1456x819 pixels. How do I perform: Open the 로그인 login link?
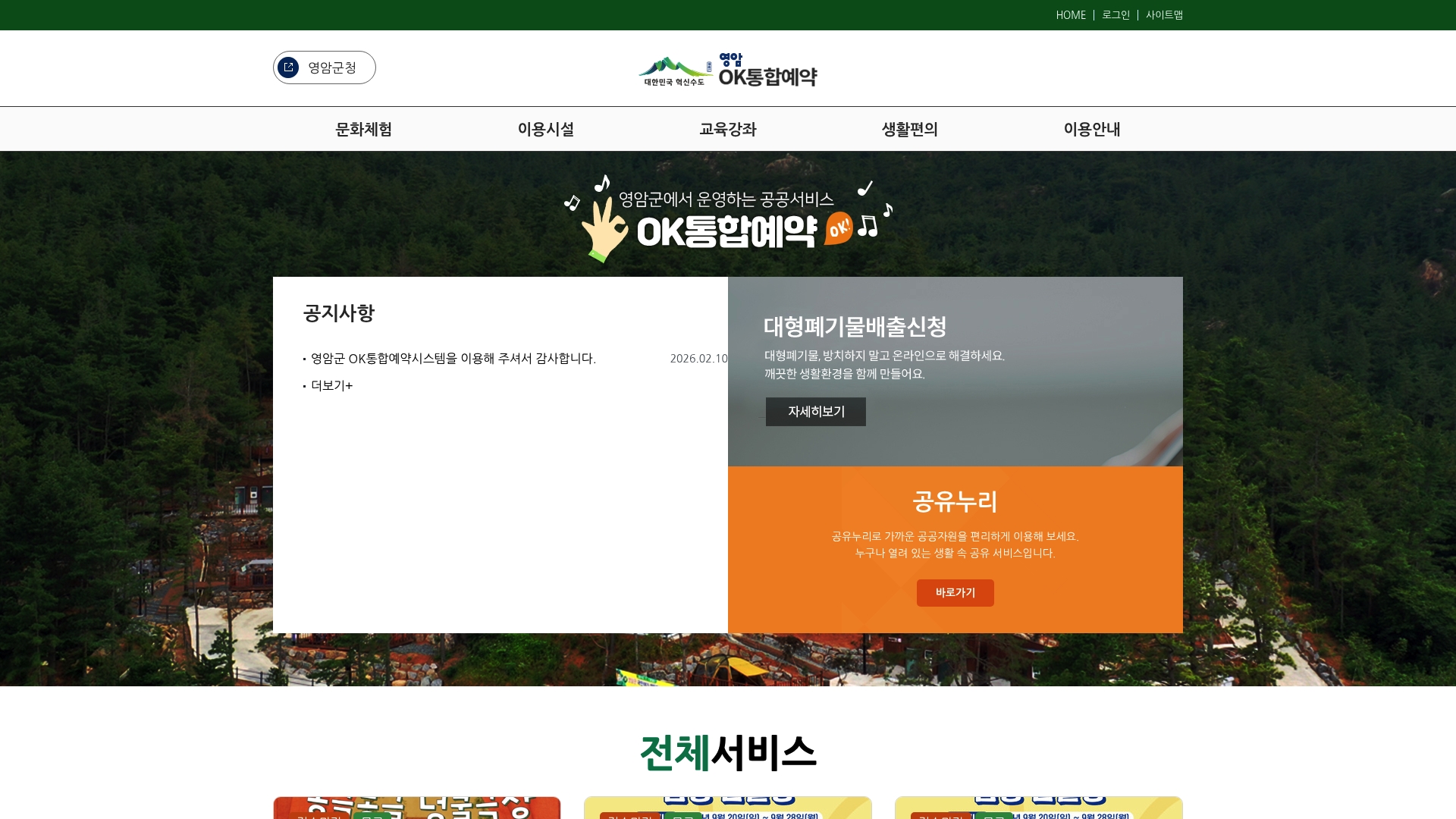(x=1116, y=15)
